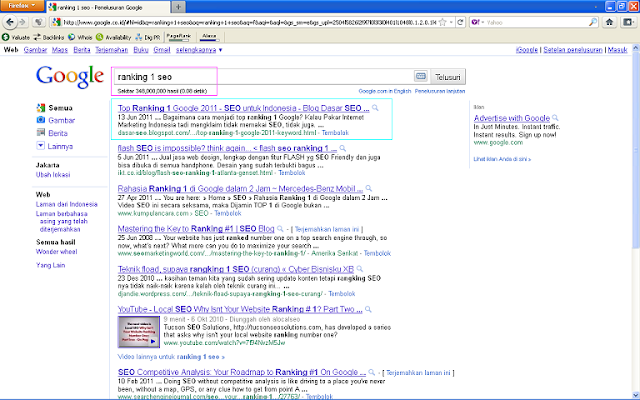Click 'Lihat iklan Anda di sini' link
The image size is (640, 400).
(x=502, y=159)
